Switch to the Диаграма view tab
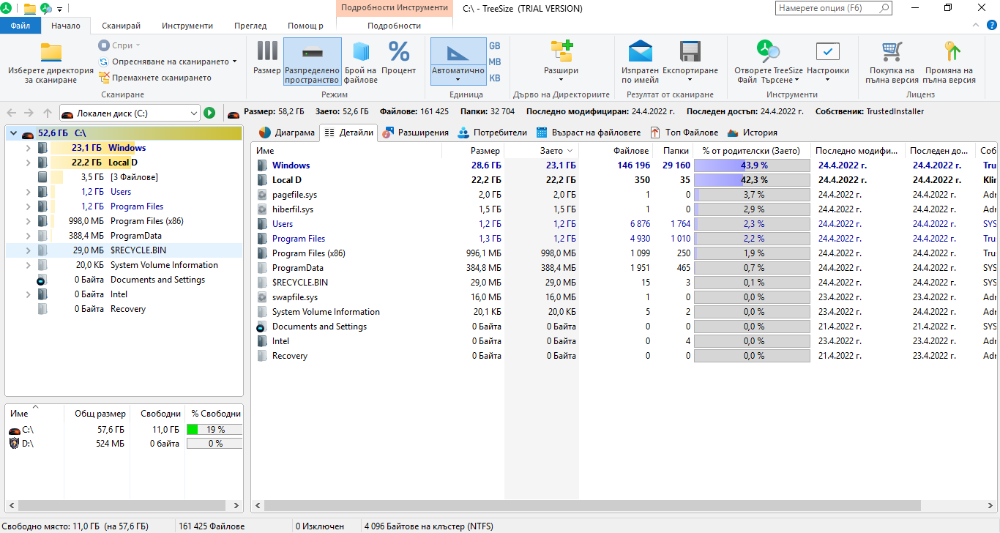The image size is (1000, 533). (x=287, y=133)
